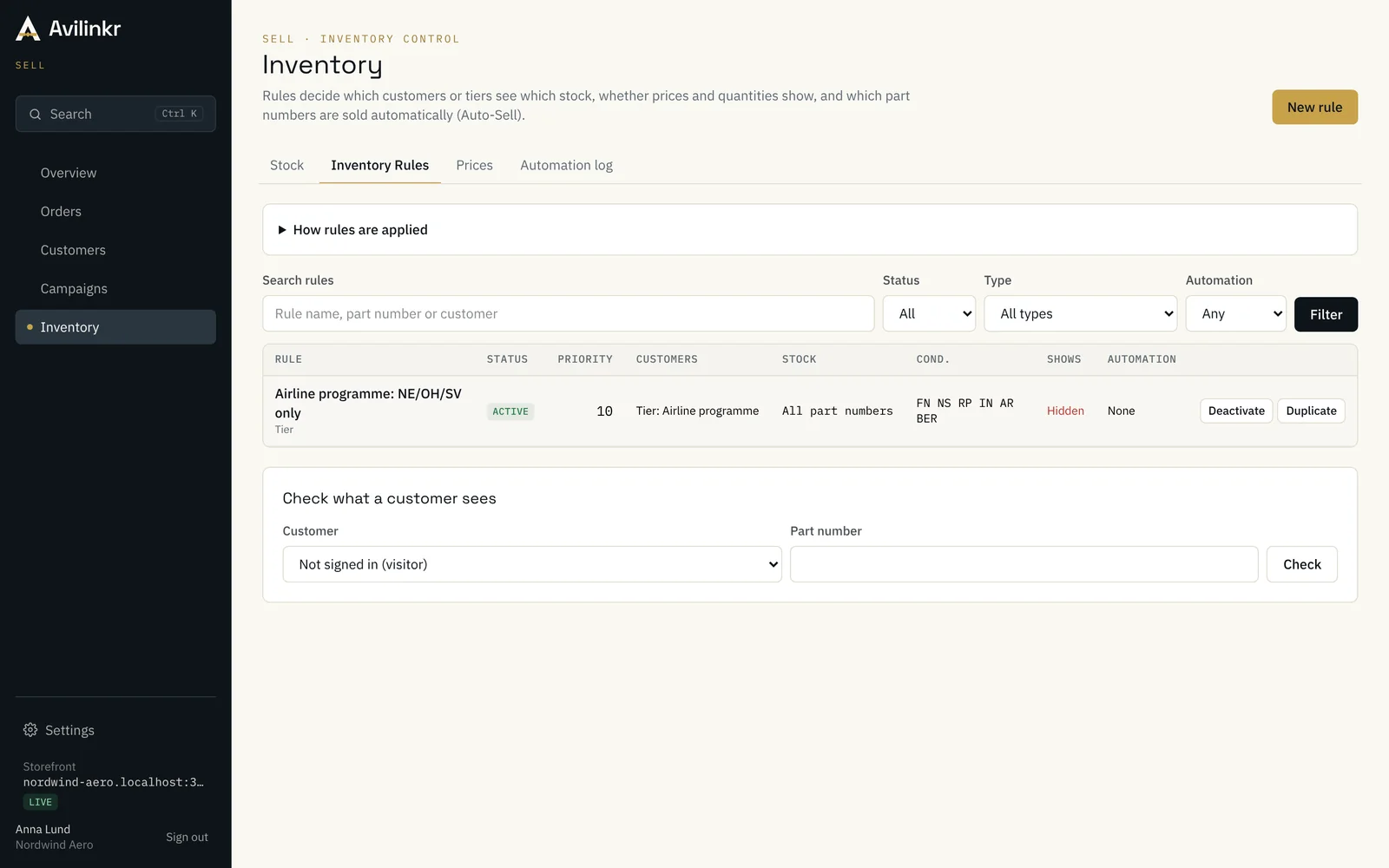The height and width of the screenshot is (868, 1389).
Task: Click the 'All part numbers' stock cell
Action: [838, 411]
